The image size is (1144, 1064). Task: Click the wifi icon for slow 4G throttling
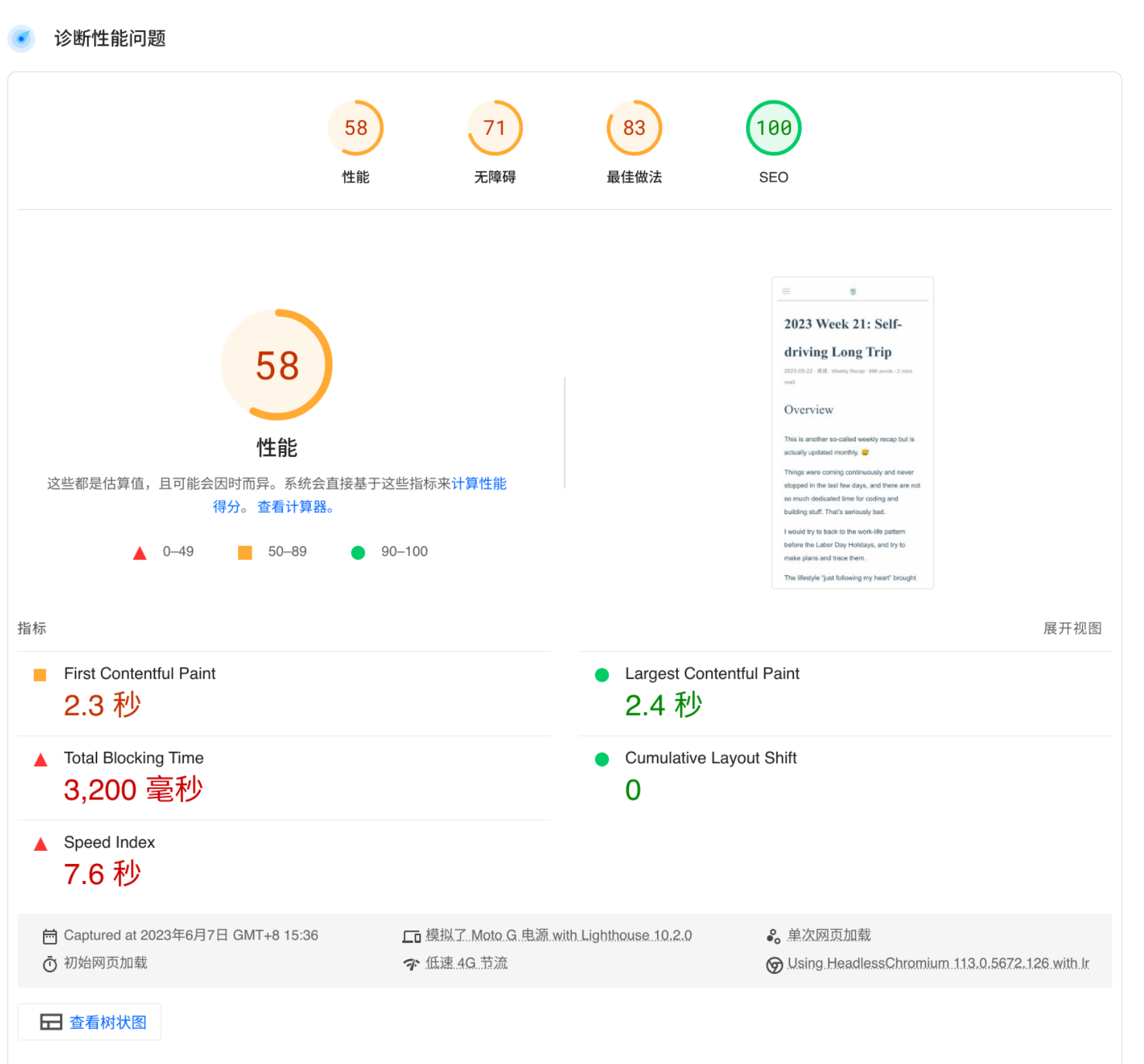(411, 964)
